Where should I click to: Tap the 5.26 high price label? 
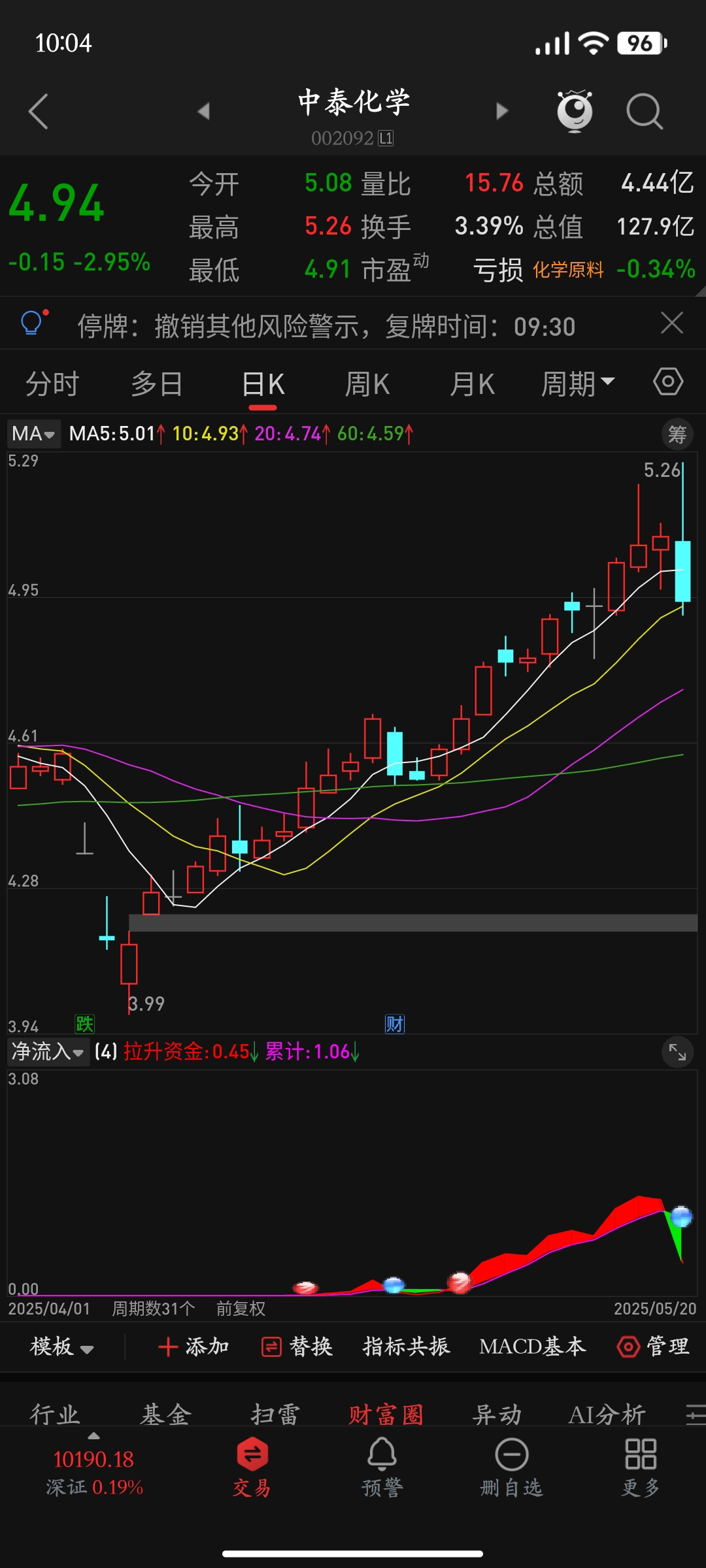coord(662,470)
